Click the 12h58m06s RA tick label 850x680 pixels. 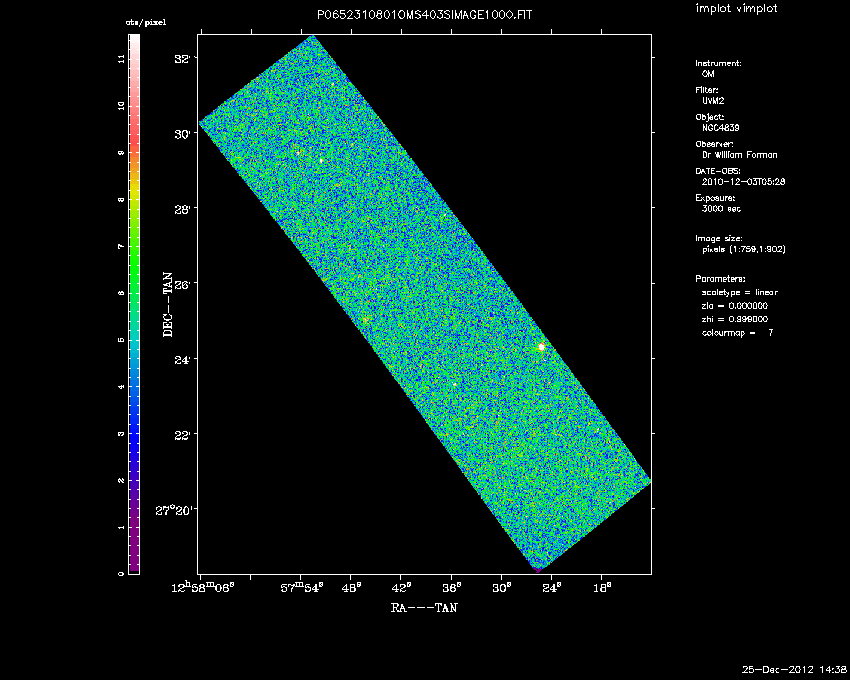tap(202, 586)
